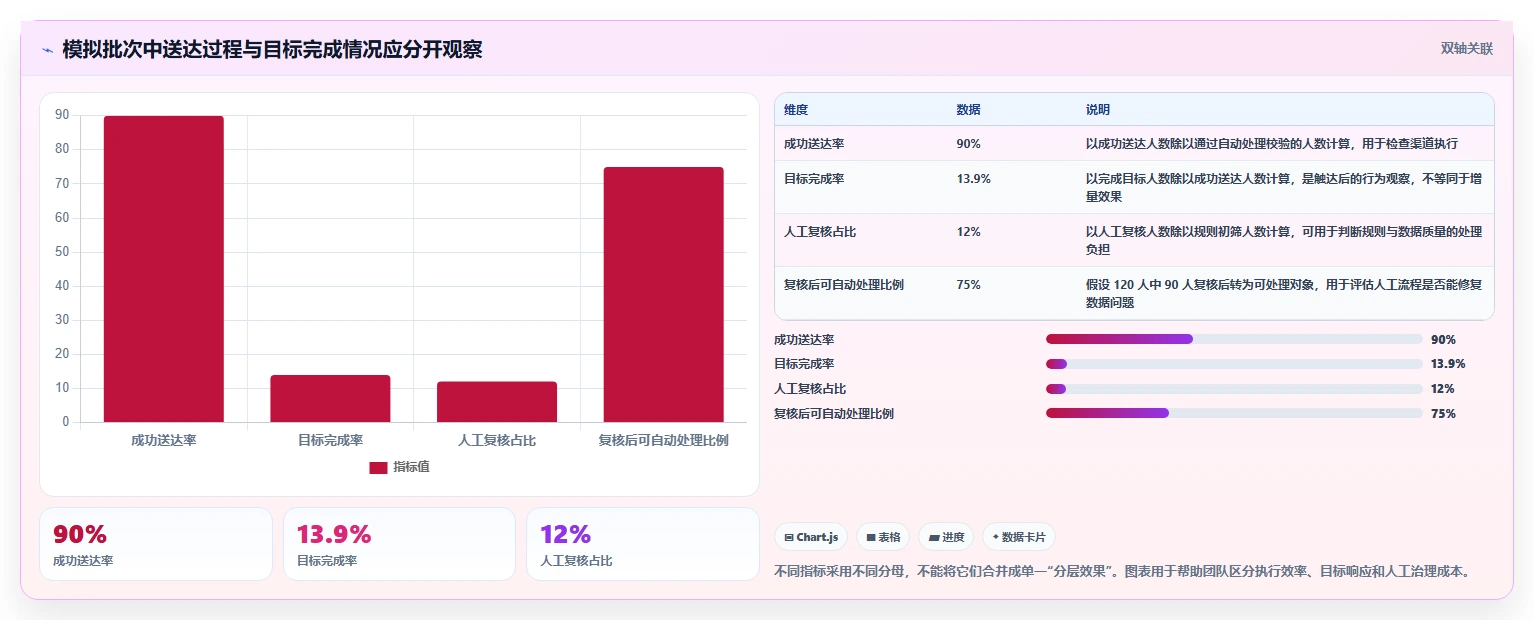Click the 目标完成率 progress bar showing 13.9%
The width and height of the screenshot is (1534, 620).
tap(1234, 364)
